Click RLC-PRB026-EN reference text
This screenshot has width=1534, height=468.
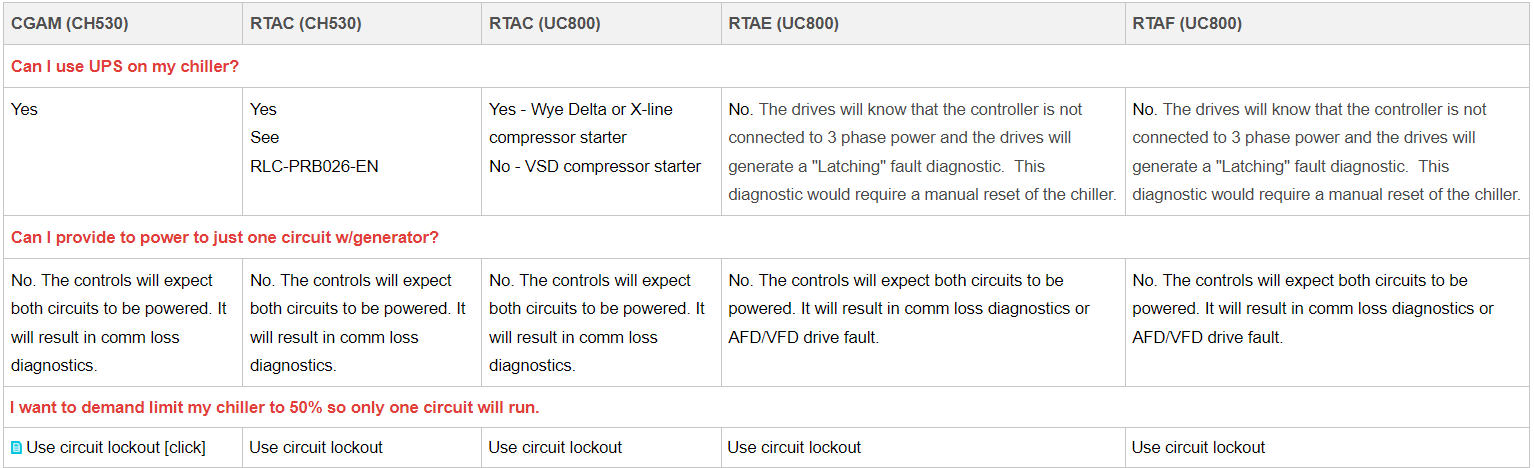tap(314, 166)
